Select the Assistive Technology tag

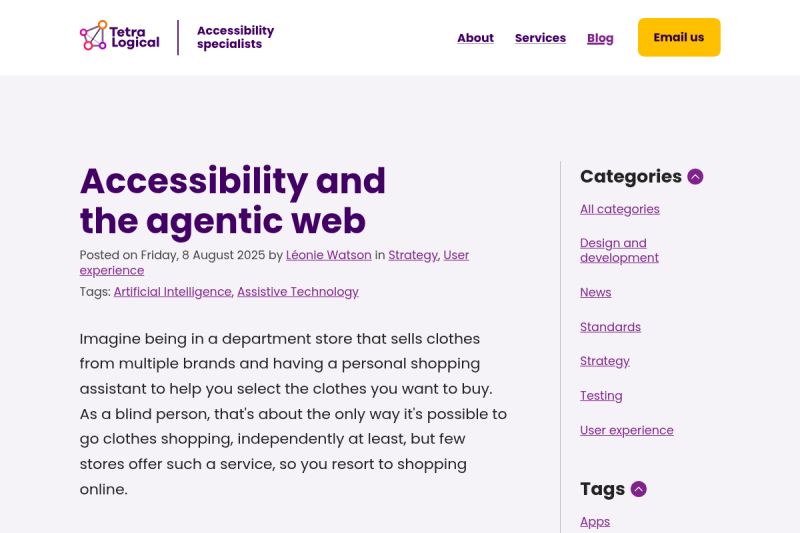click(297, 292)
